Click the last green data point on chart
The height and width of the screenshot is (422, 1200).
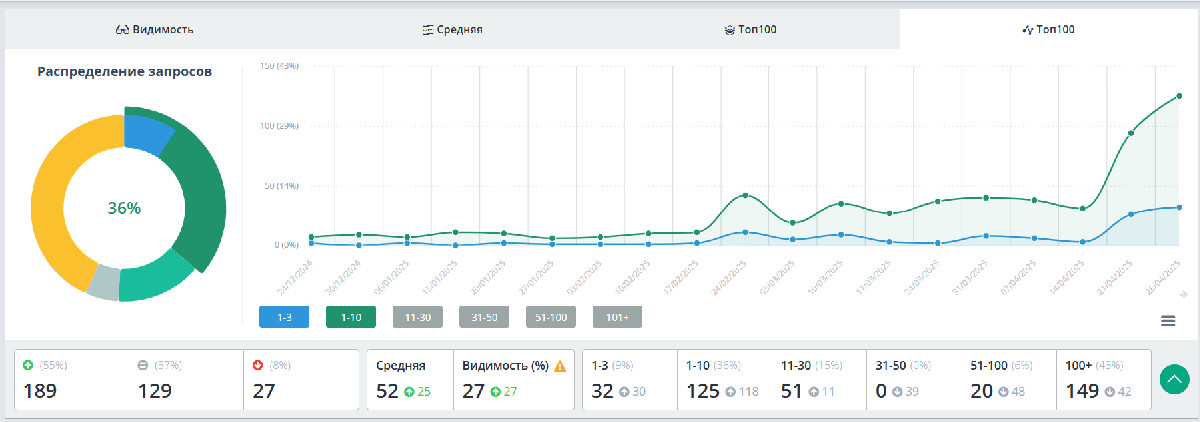1179,96
